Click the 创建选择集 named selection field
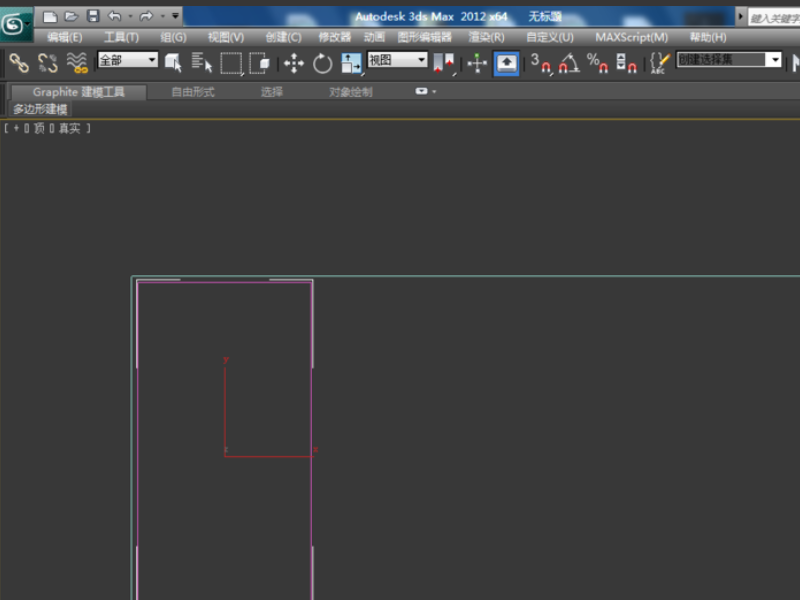The image size is (800, 600). 721,60
